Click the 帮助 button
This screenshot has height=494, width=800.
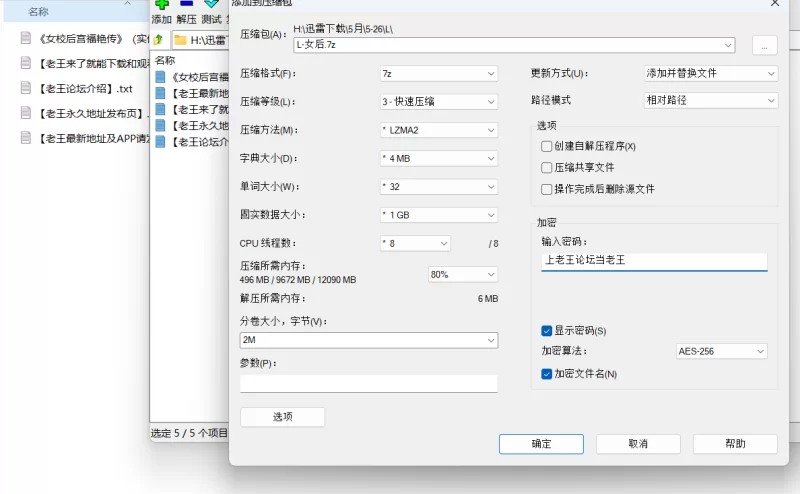point(735,444)
